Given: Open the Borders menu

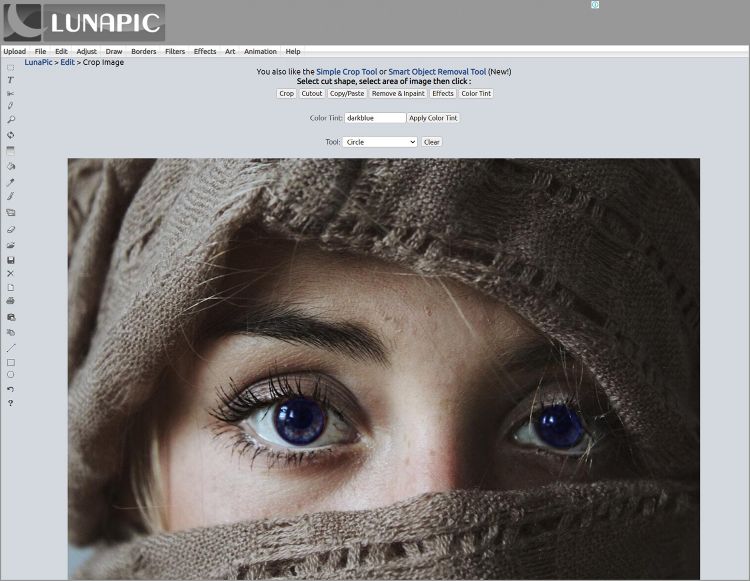Looking at the screenshot, I should (x=143, y=51).
